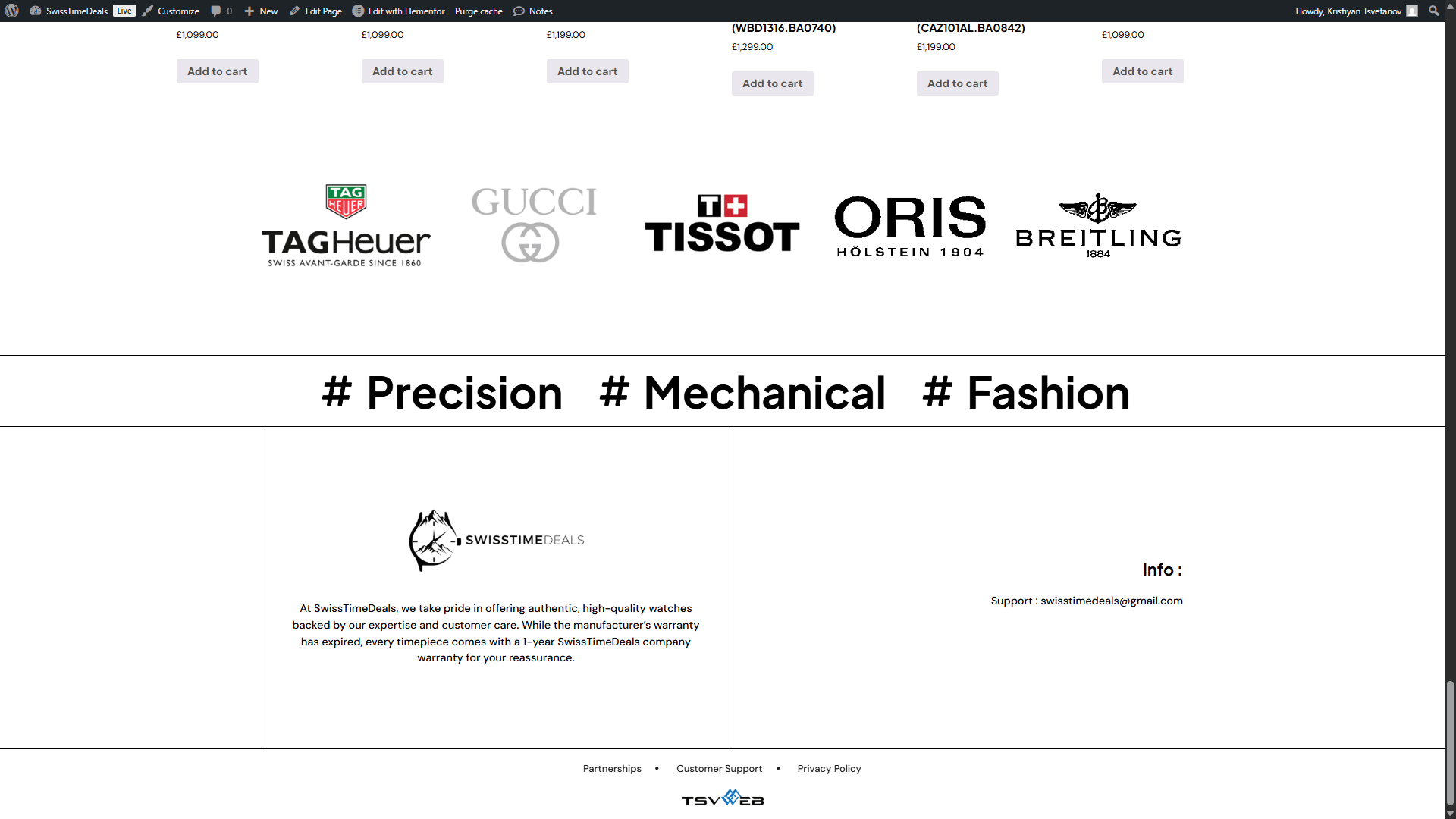Image resolution: width=1456 pixels, height=819 pixels.
Task: Open the New content menu
Action: pyautogui.click(x=262, y=11)
